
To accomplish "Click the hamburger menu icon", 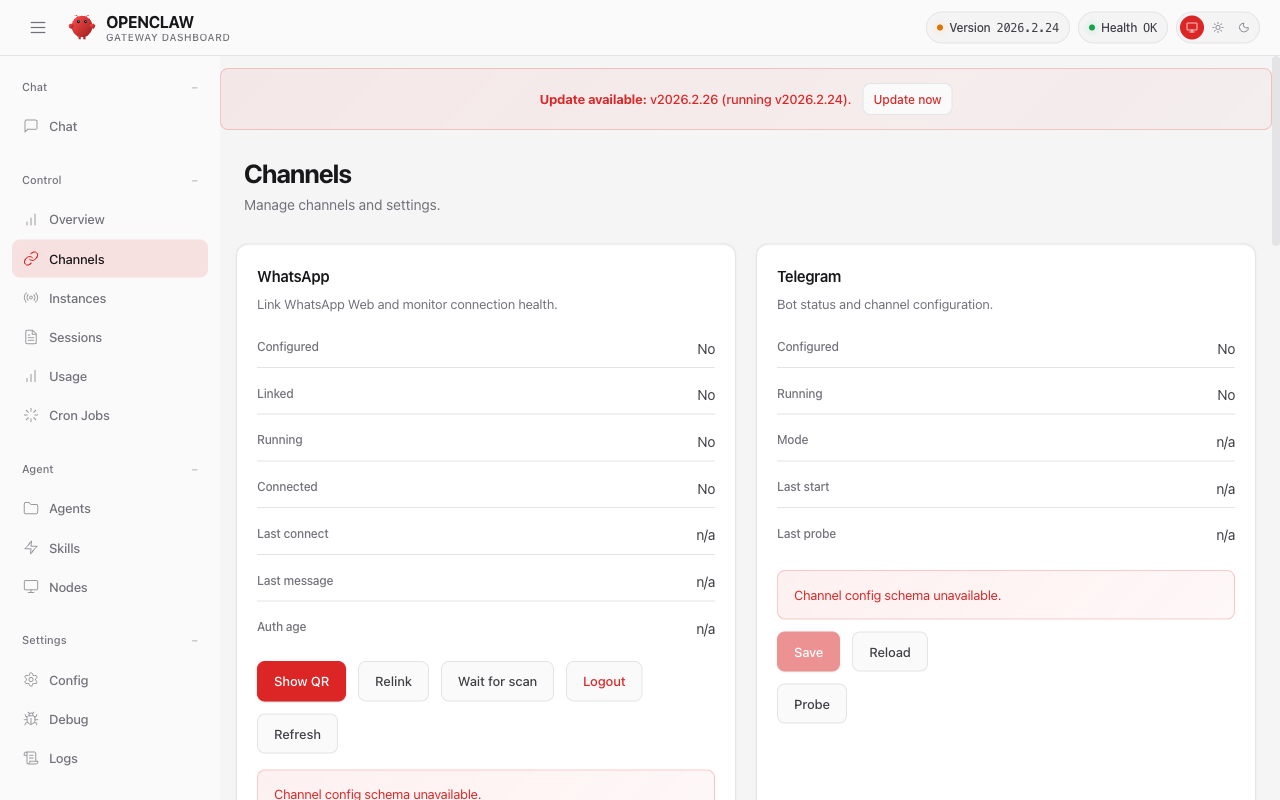I will pyautogui.click(x=38, y=28).
